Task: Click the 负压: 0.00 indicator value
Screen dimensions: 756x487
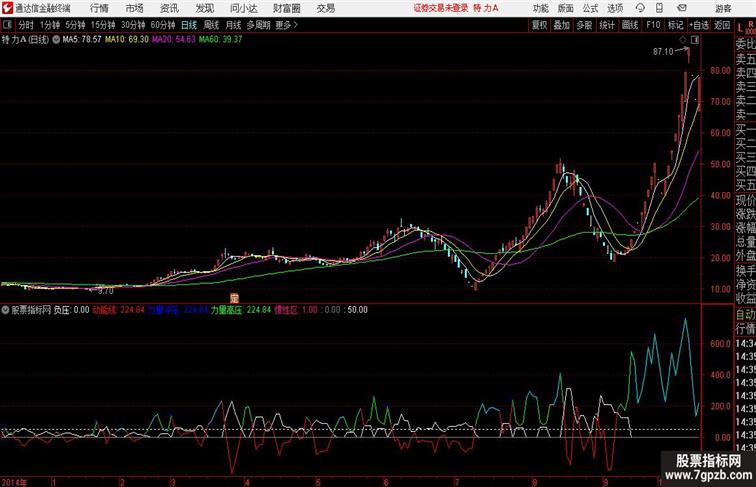Action: coord(71,310)
